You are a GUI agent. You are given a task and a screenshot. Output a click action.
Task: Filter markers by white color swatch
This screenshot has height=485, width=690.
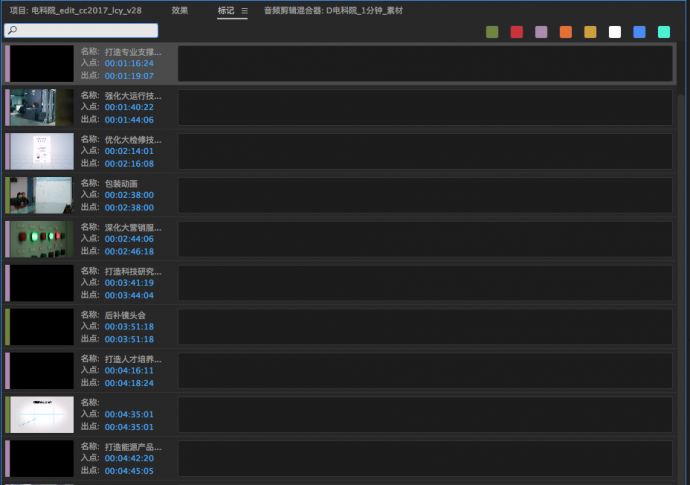(615, 32)
